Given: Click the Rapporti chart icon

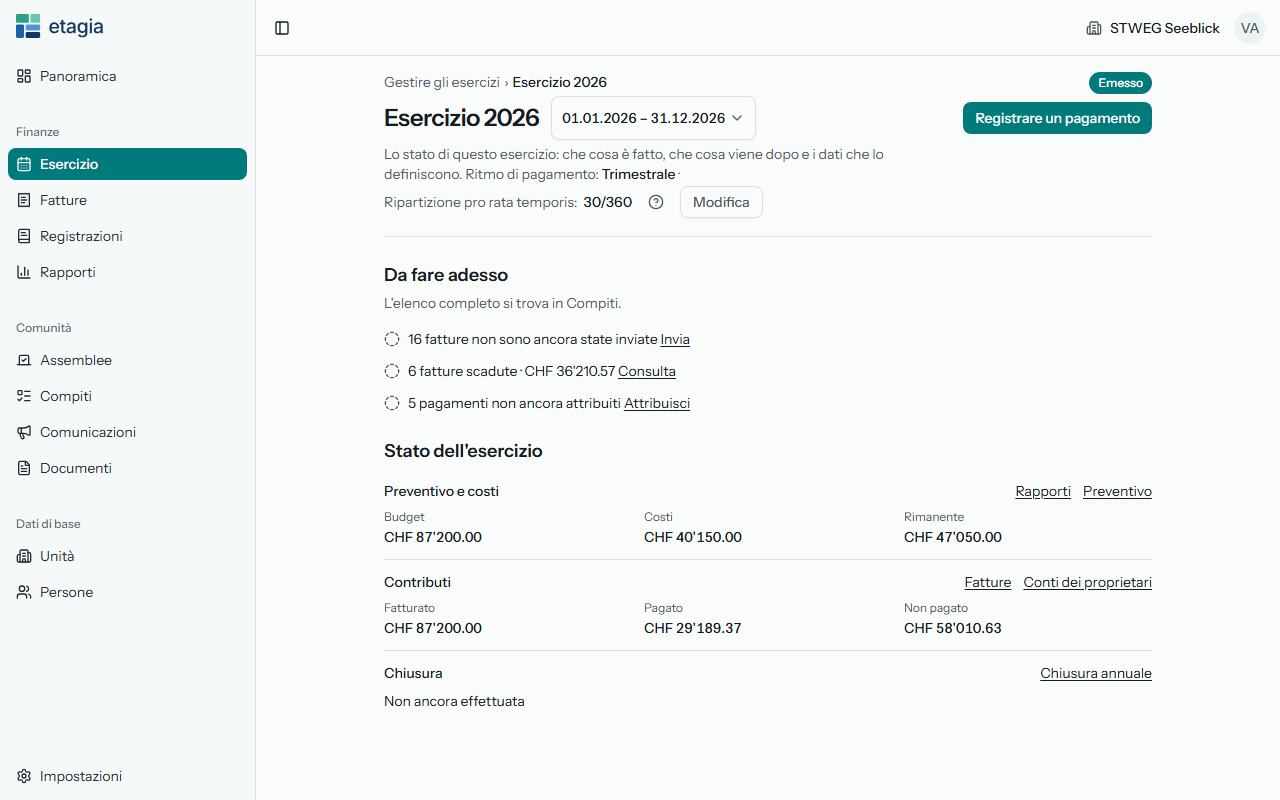Looking at the screenshot, I should click(x=24, y=272).
